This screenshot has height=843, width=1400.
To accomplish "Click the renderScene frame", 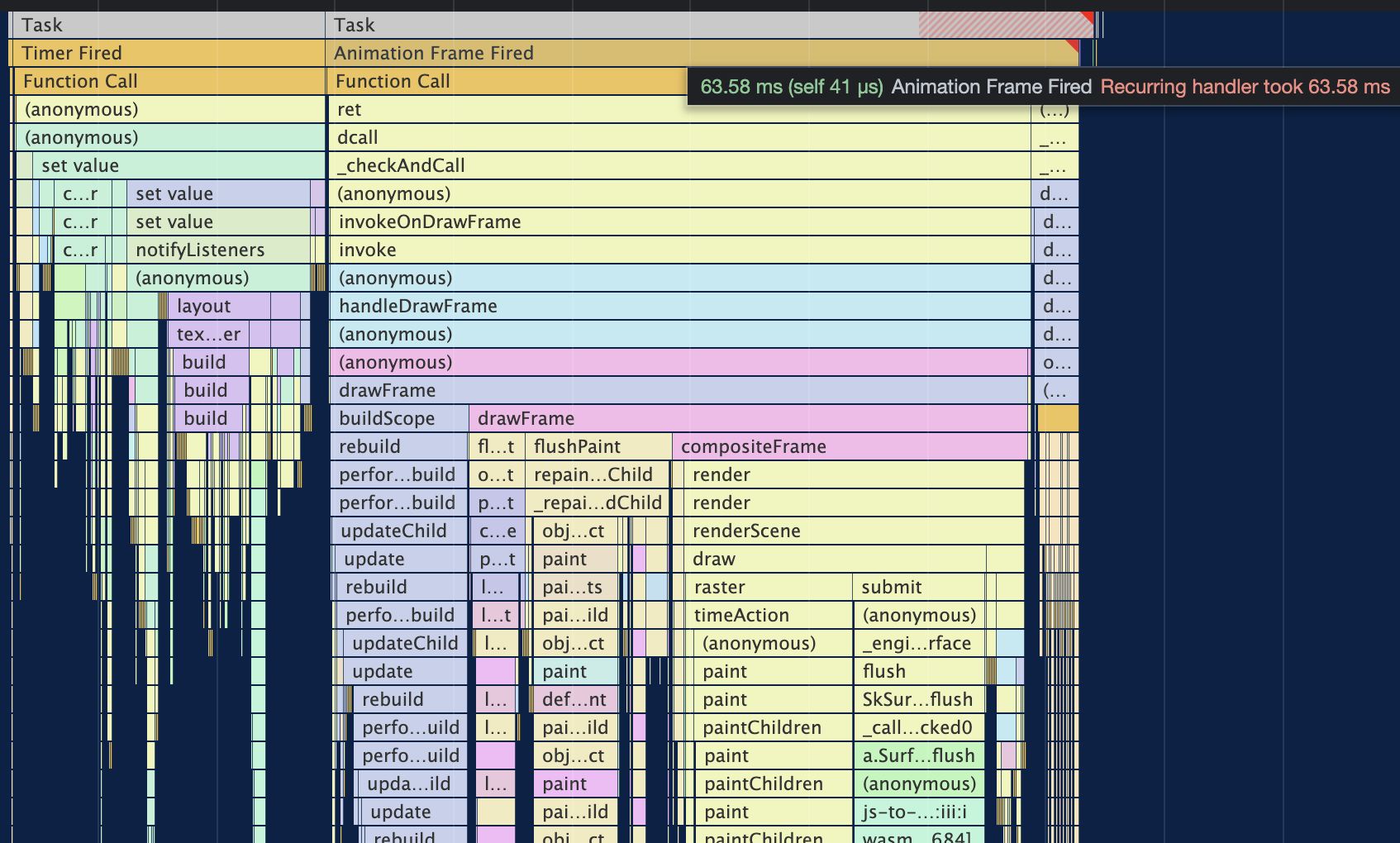I will point(746,531).
